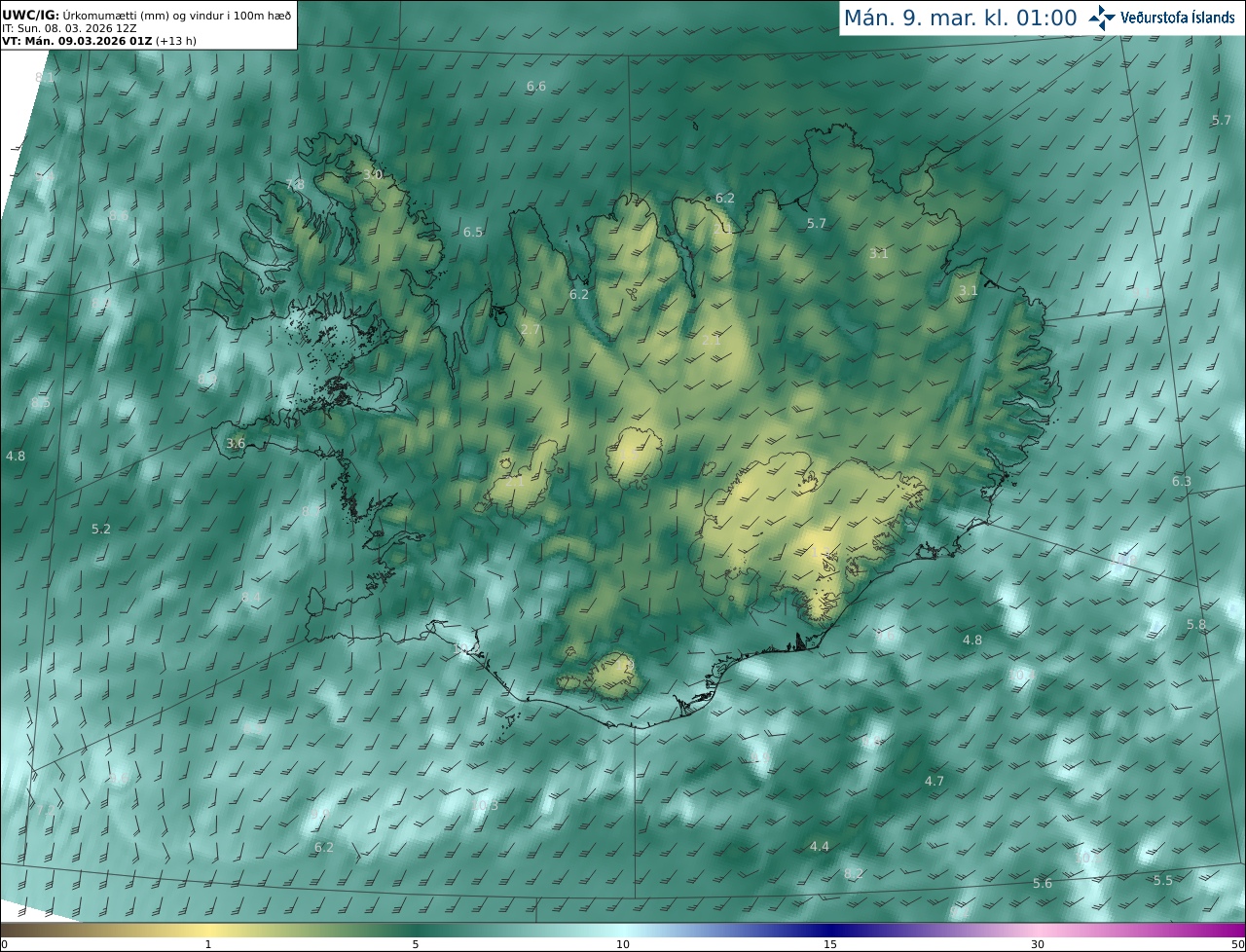Screen dimensions: 1246x952
Task: Pick the dark green colorbar segment above 5
Action: (416, 930)
